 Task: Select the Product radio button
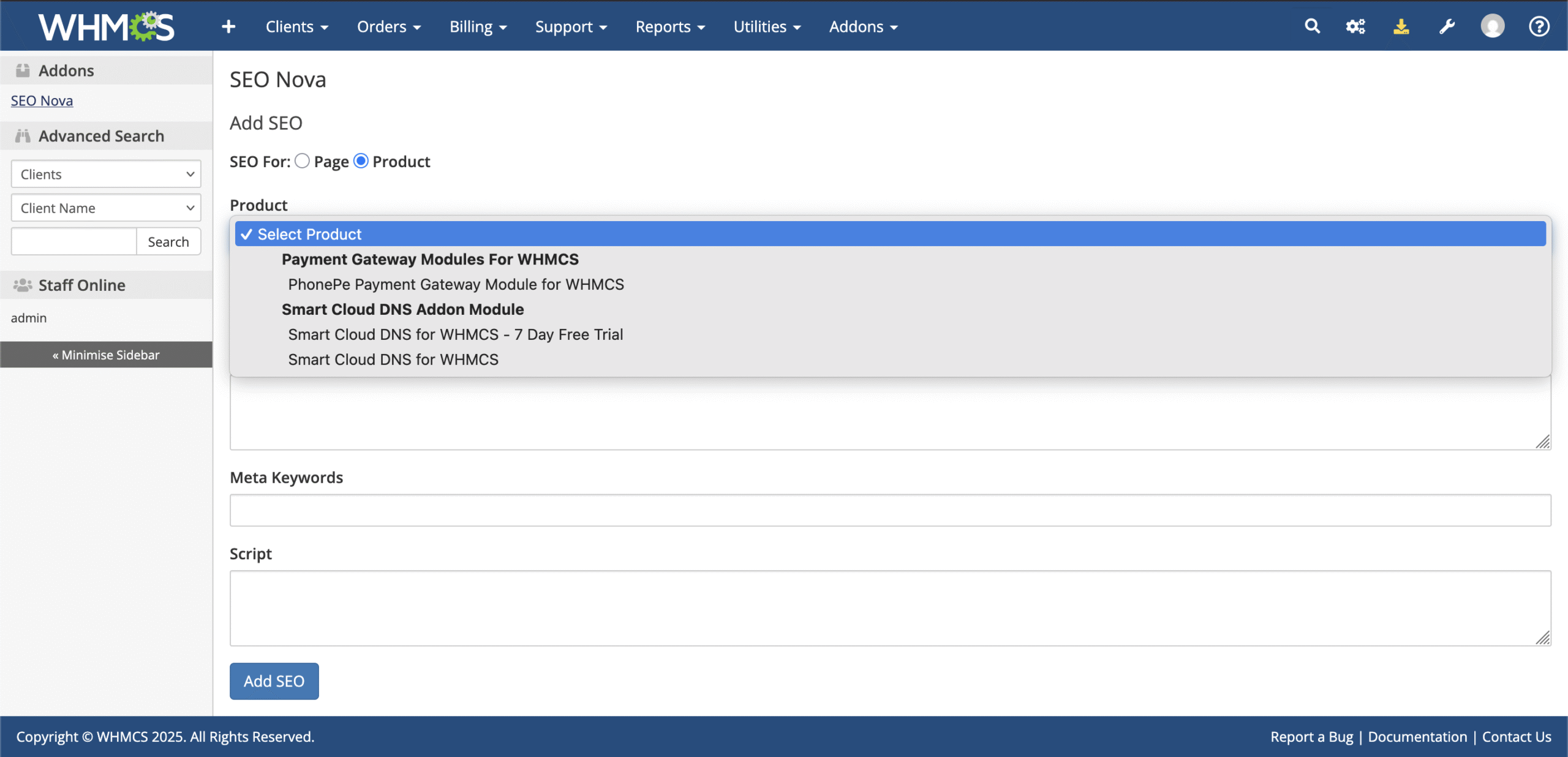361,161
